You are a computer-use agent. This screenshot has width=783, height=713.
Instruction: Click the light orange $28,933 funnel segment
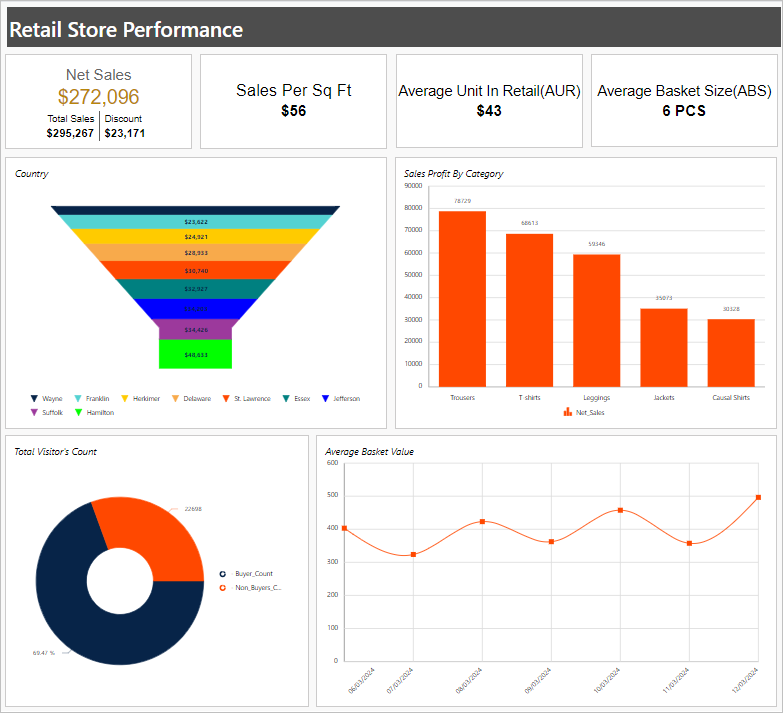click(x=195, y=253)
